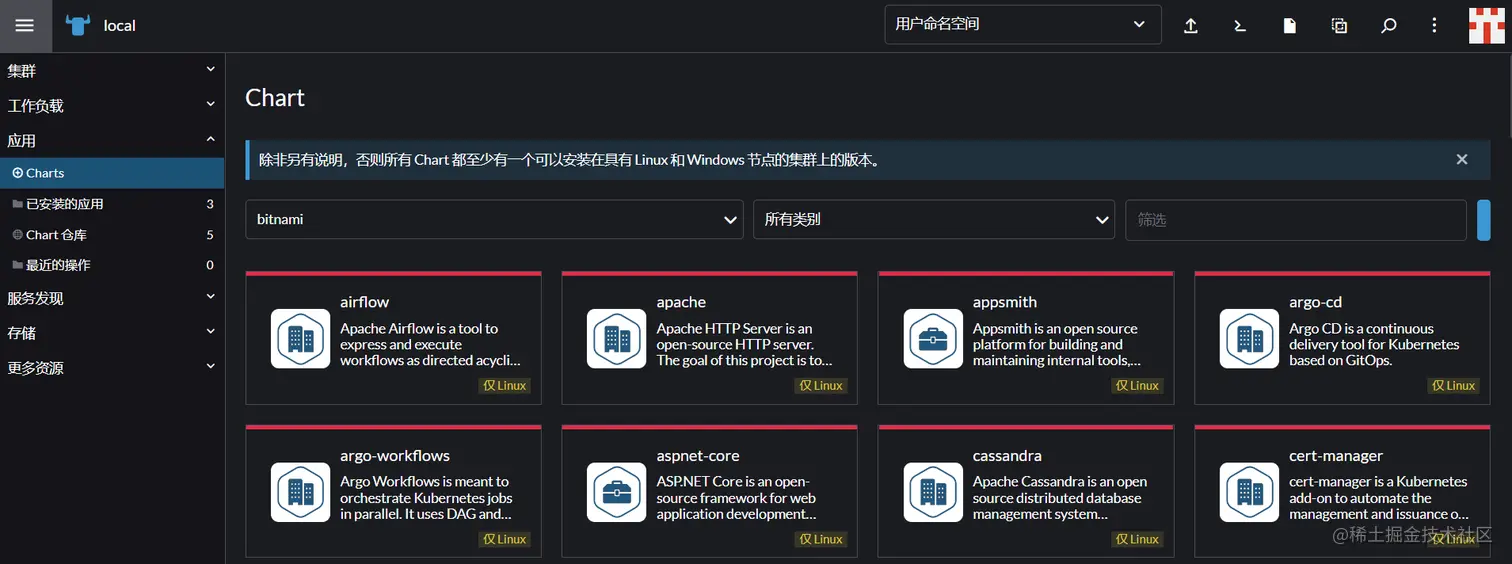
Task: Click the argo-cd chart icon
Action: [1249, 338]
